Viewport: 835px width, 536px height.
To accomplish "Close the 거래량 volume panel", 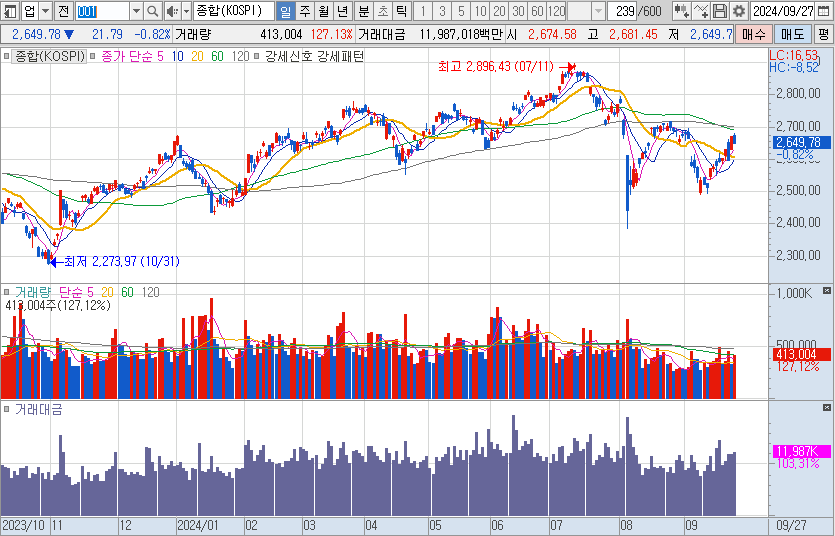I will click(826, 291).
